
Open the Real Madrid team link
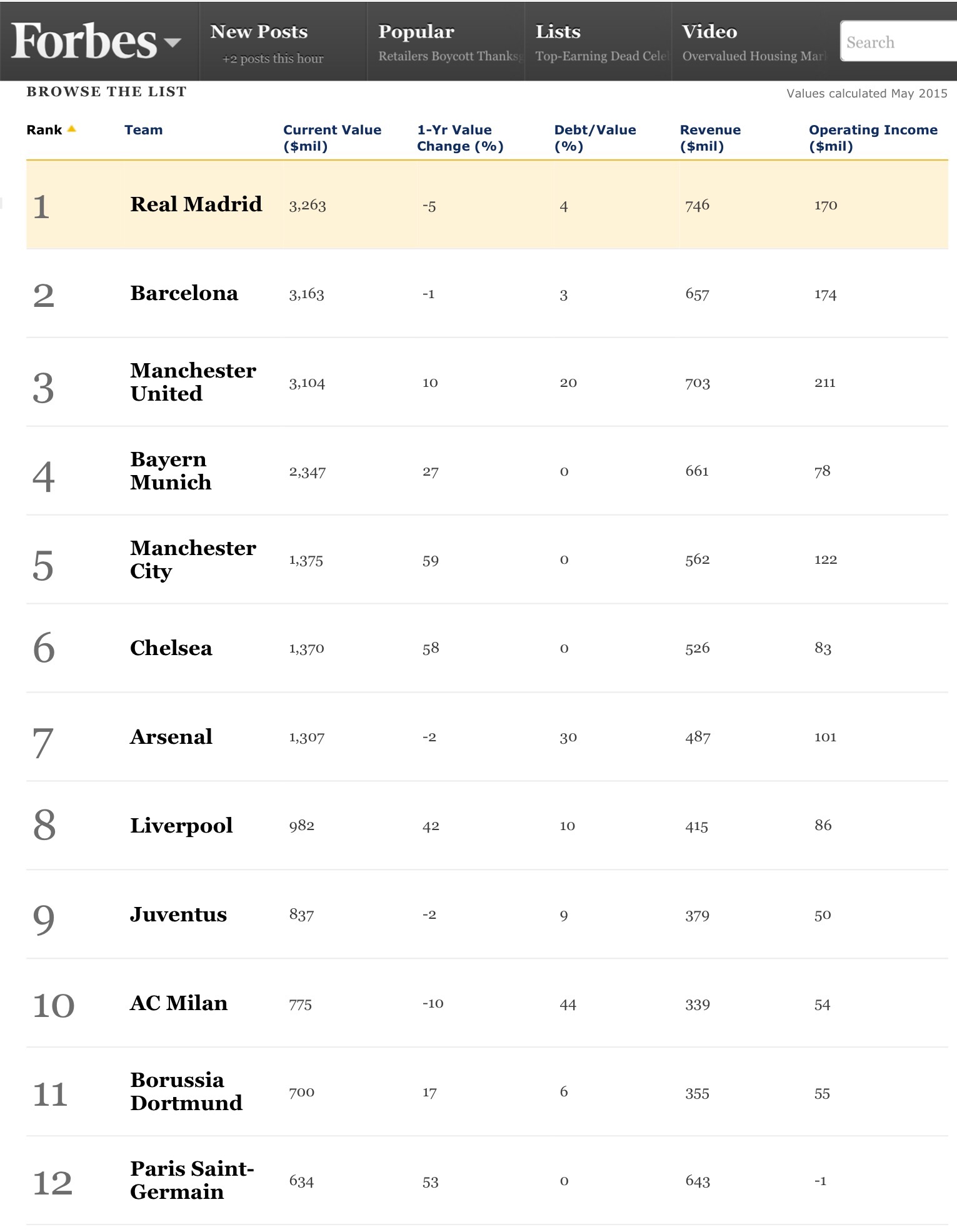196,204
